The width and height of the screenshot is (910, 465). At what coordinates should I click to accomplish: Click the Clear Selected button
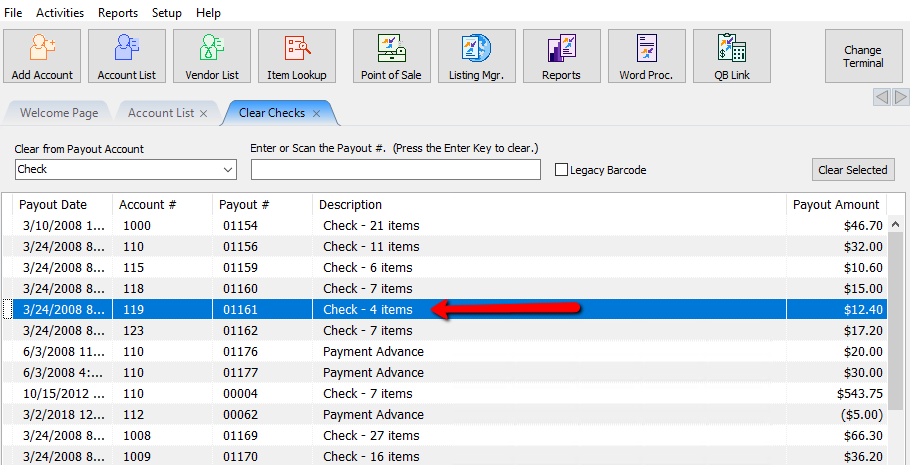pyautogui.click(x=853, y=170)
